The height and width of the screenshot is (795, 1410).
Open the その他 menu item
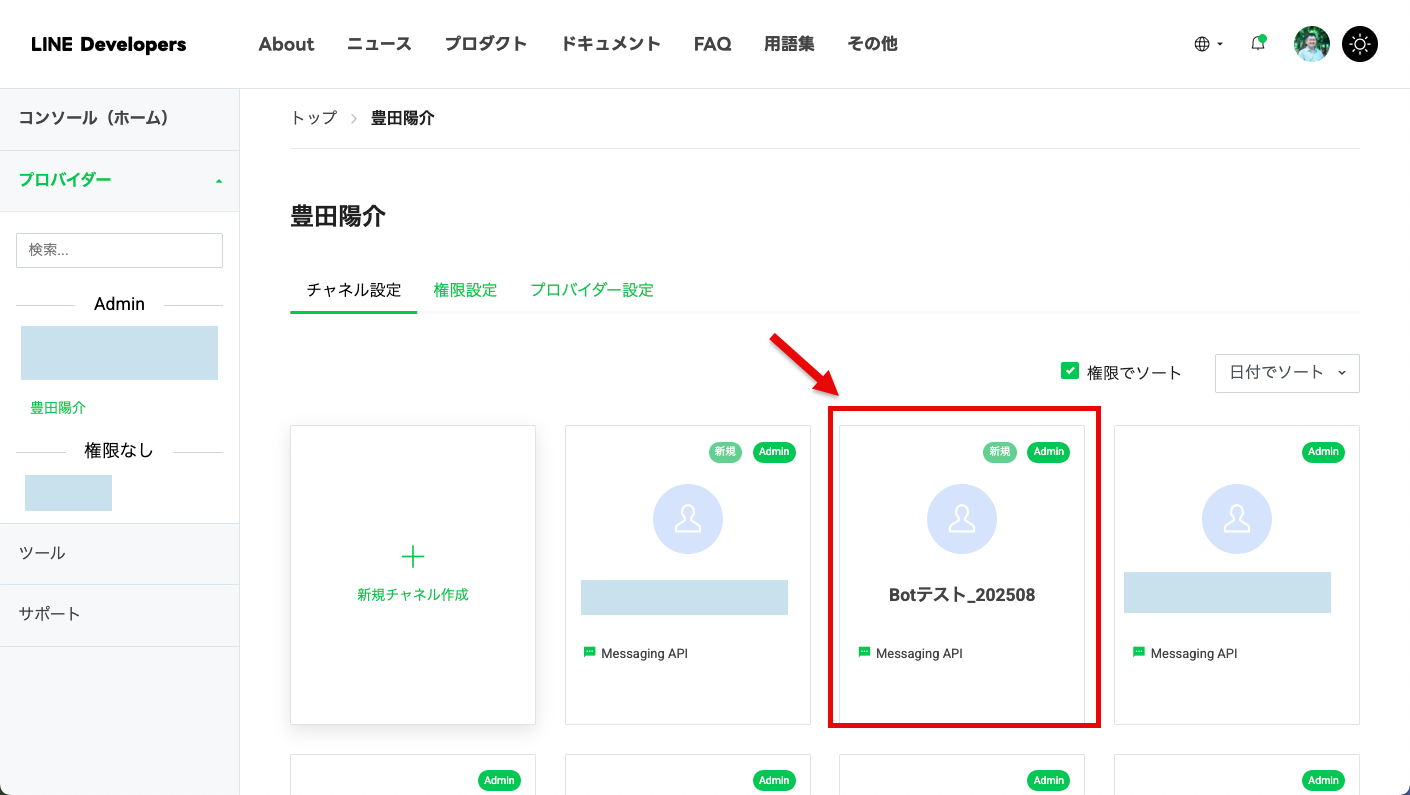pos(872,44)
